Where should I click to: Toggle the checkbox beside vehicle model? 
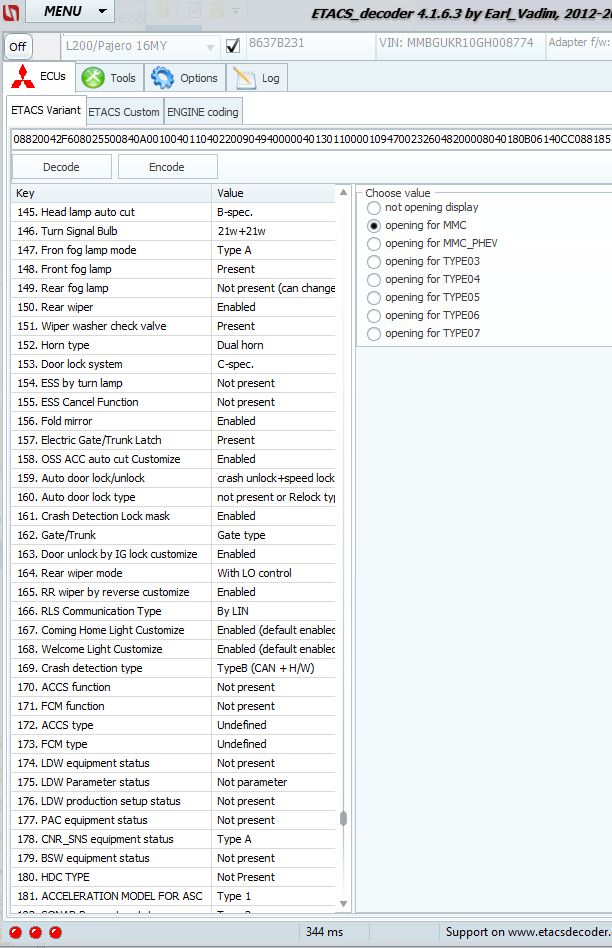tap(233, 46)
